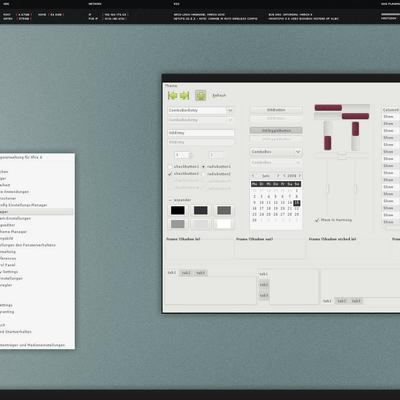400x400 pixels.
Task: Open the active ComboBoxEntry dropdown arrow
Action: pyautogui.click(x=230, y=110)
